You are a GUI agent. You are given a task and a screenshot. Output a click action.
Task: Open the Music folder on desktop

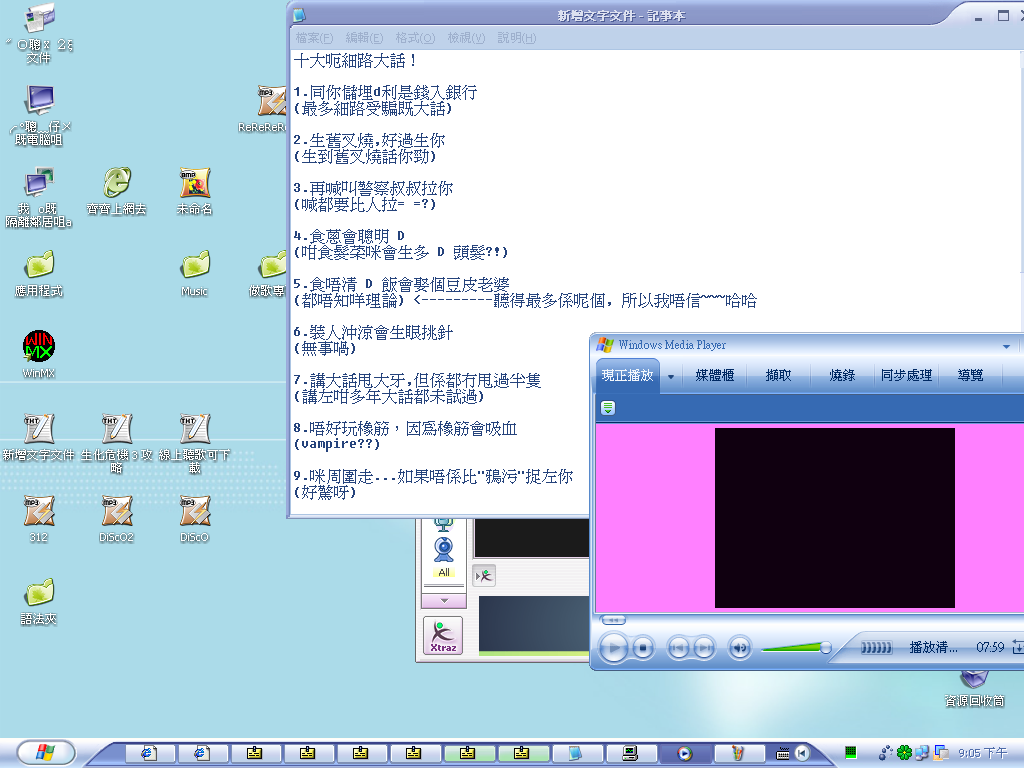[x=195, y=273]
